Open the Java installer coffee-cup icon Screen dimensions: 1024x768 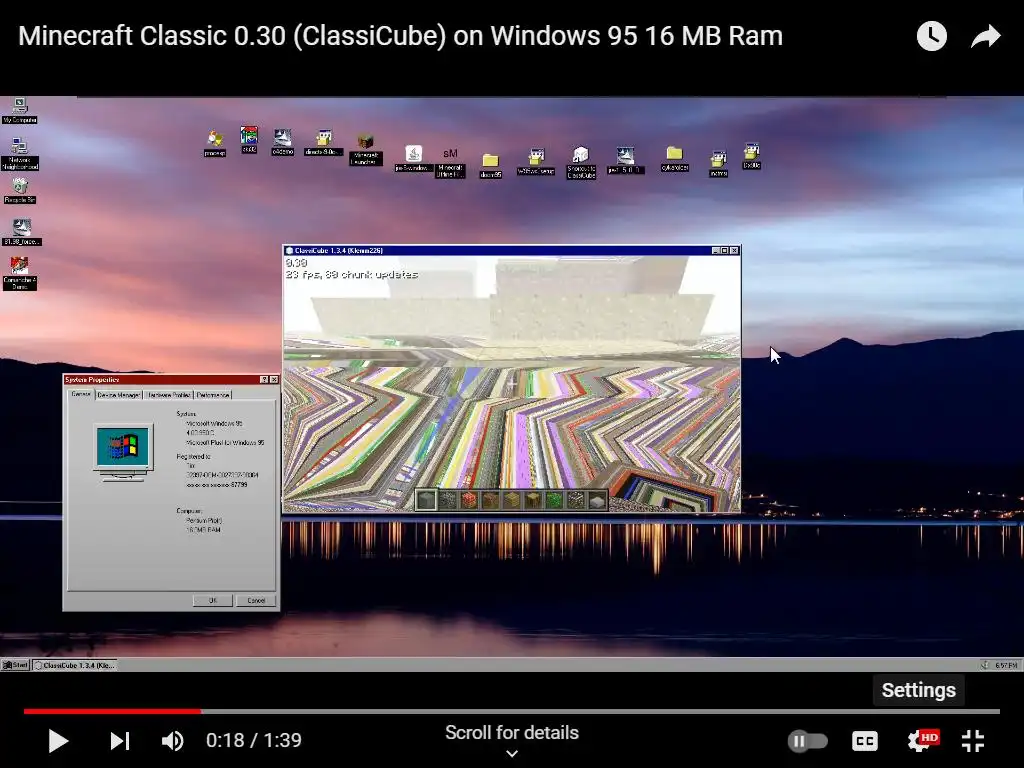click(413, 159)
